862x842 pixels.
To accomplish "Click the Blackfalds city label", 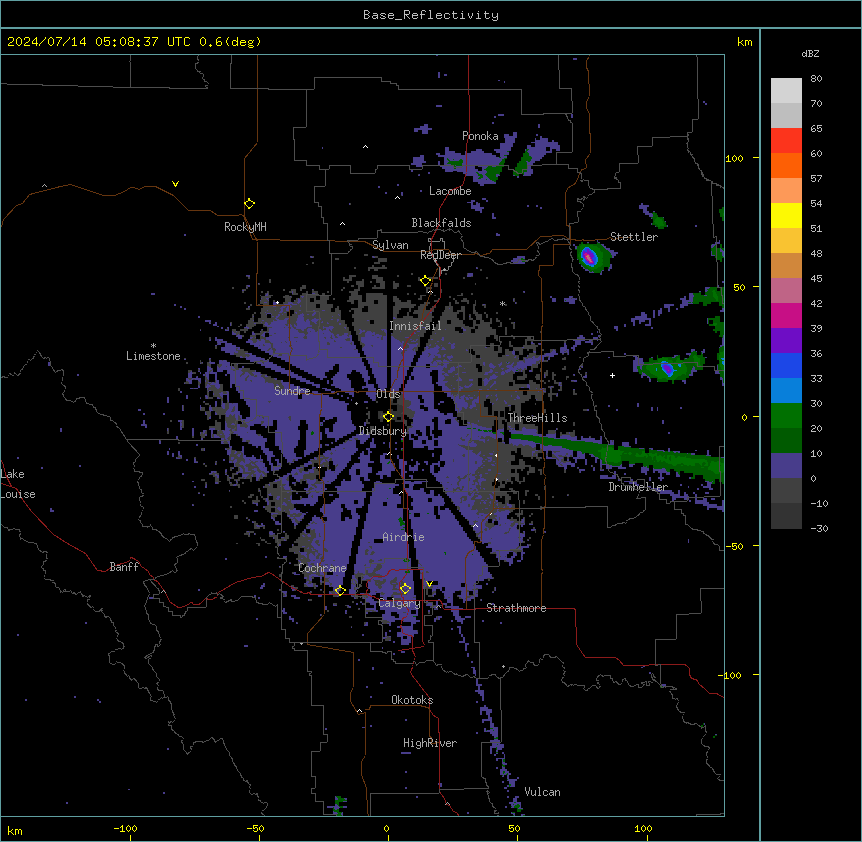I will 441,223.
